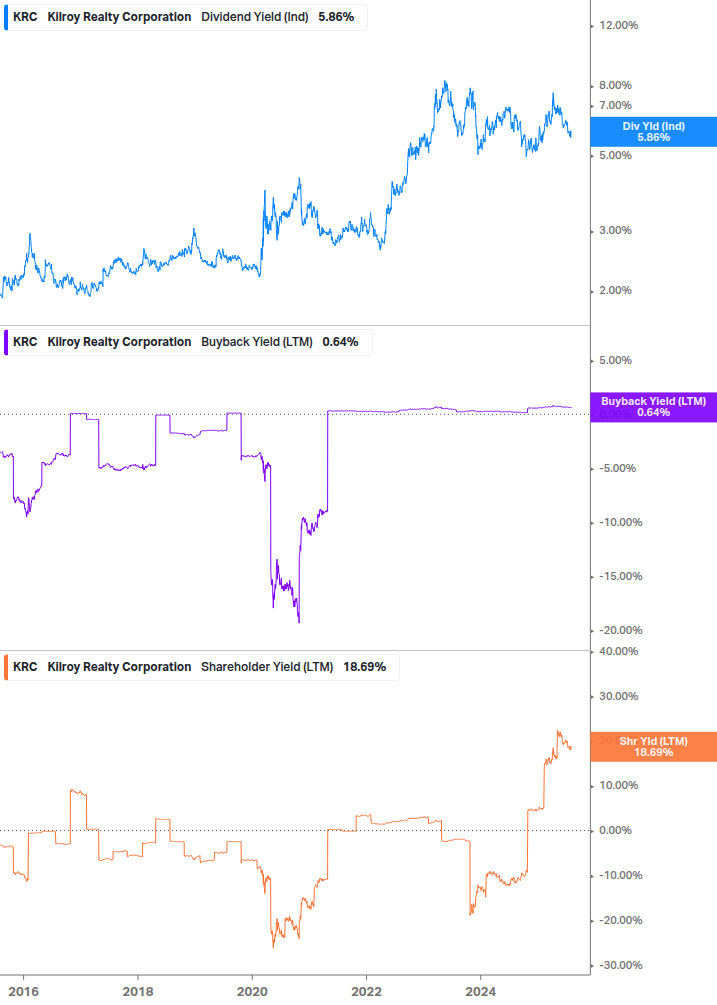Click the 2024 label on the time axis
717x1005 pixels.
(x=481, y=992)
